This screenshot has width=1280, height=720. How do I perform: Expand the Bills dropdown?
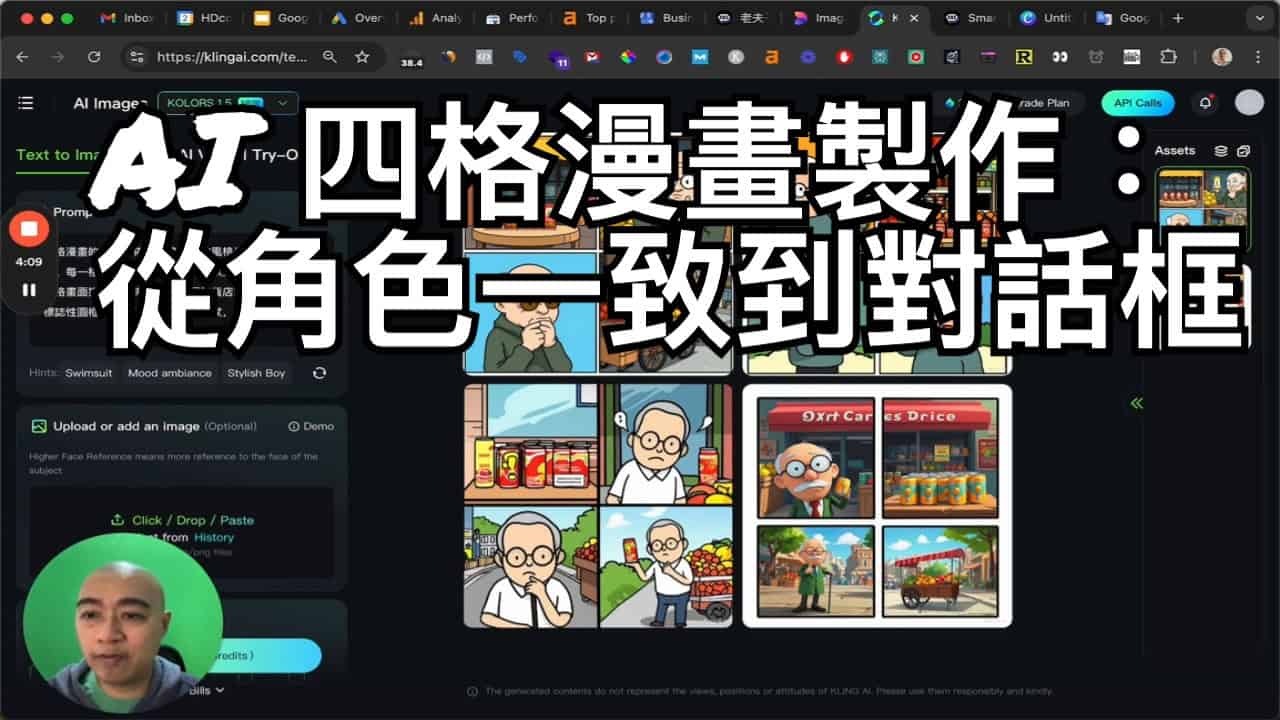click(x=206, y=689)
